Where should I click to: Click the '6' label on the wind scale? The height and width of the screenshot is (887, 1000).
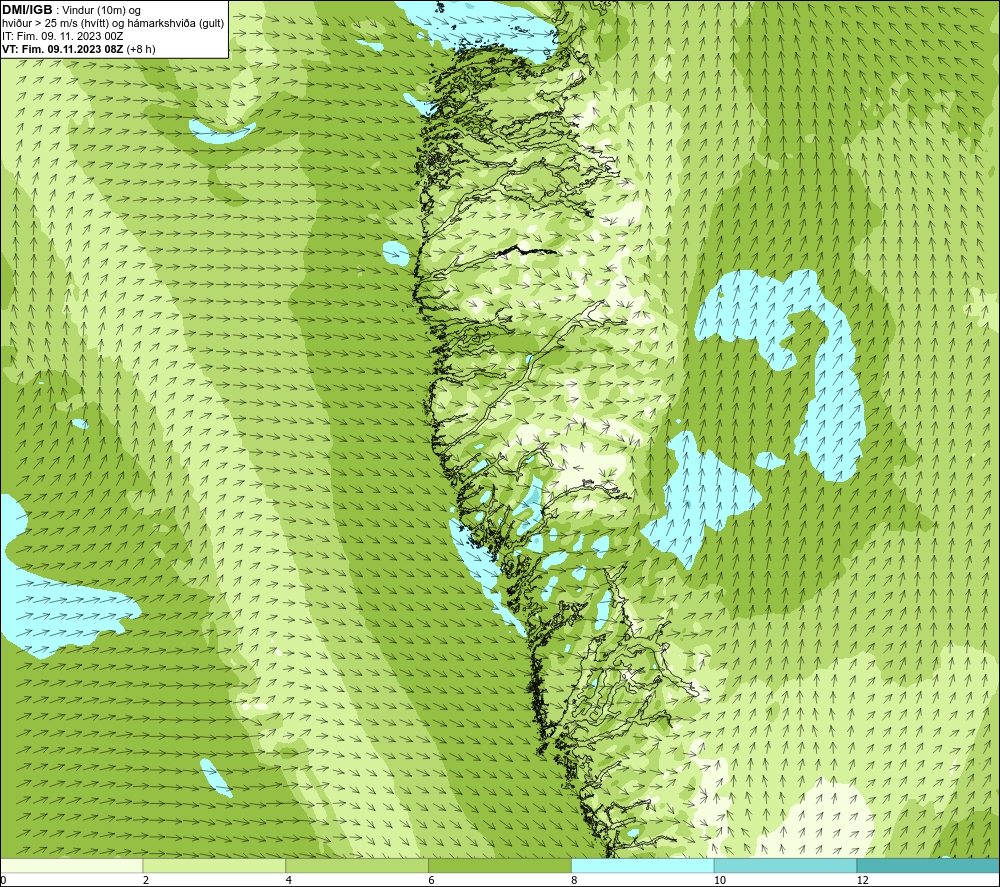coord(432,880)
